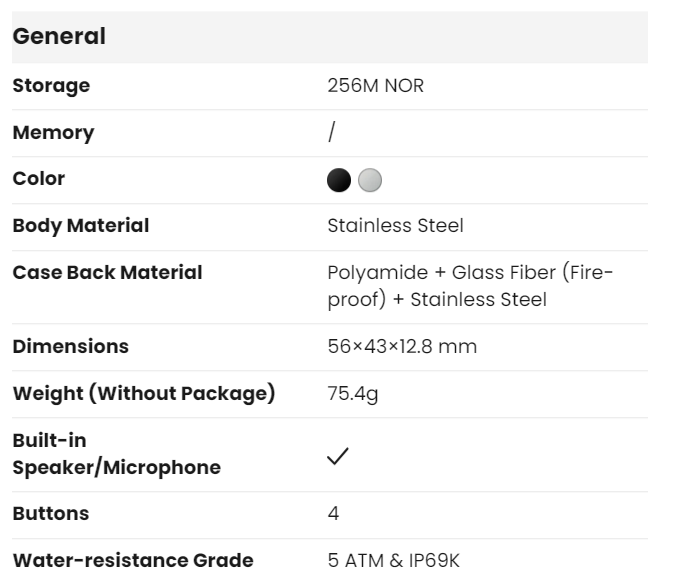Click the Stainless Steel body material value
Viewport: 700px width, 583px height.
click(x=395, y=225)
